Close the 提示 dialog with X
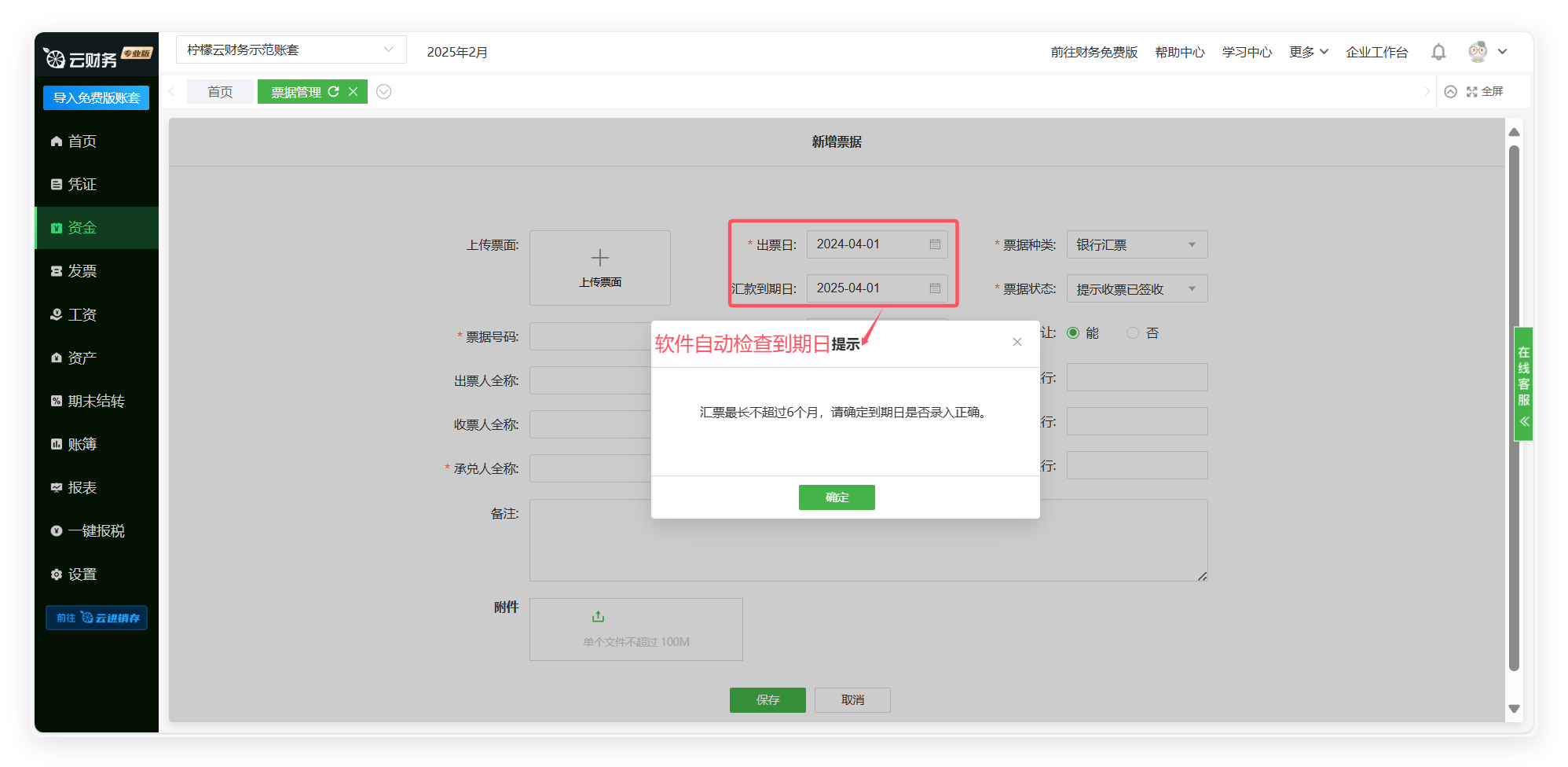The height and width of the screenshot is (767, 1568). click(x=1017, y=342)
